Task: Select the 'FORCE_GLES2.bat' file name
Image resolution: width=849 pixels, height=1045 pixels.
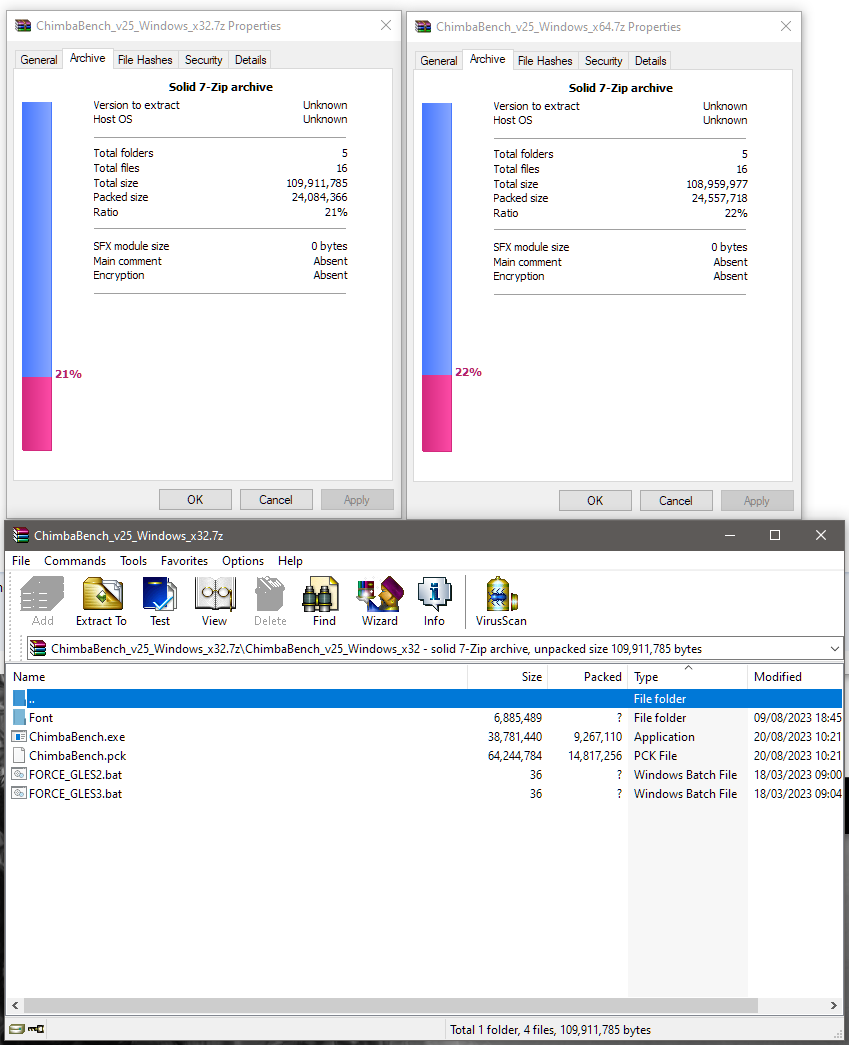Action: tap(75, 774)
